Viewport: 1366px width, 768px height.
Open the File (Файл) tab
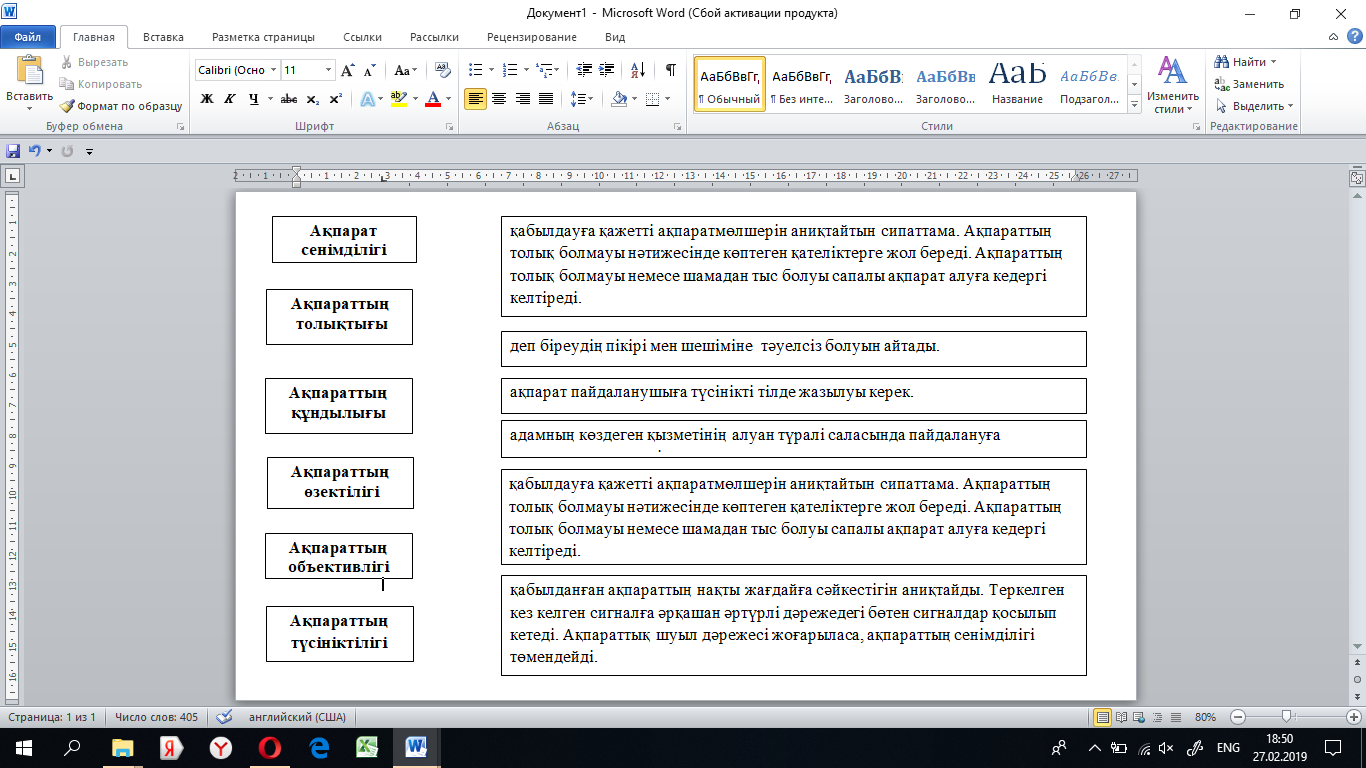click(27, 37)
